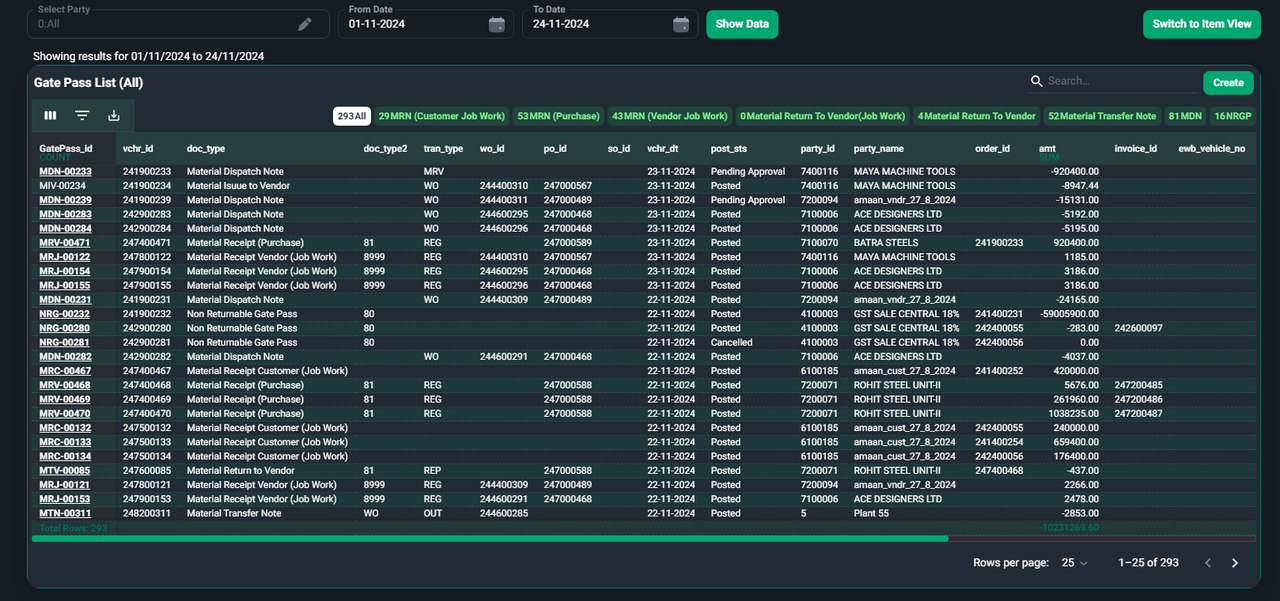The height and width of the screenshot is (601, 1280).
Task: Click the download export icon
Action: pos(114,116)
